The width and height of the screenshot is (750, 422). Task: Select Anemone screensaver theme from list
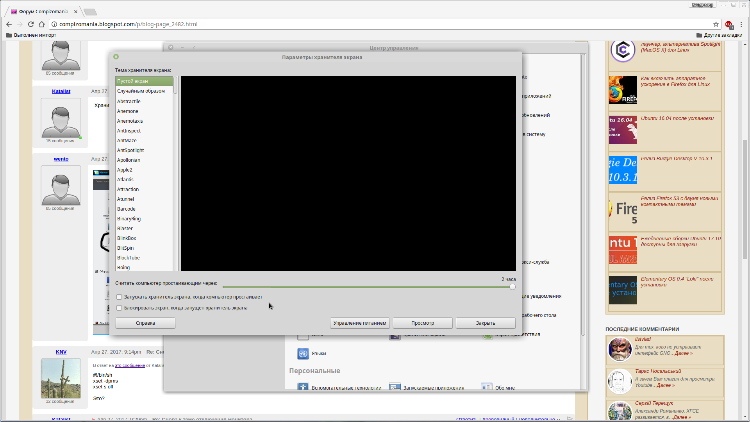tap(129, 111)
